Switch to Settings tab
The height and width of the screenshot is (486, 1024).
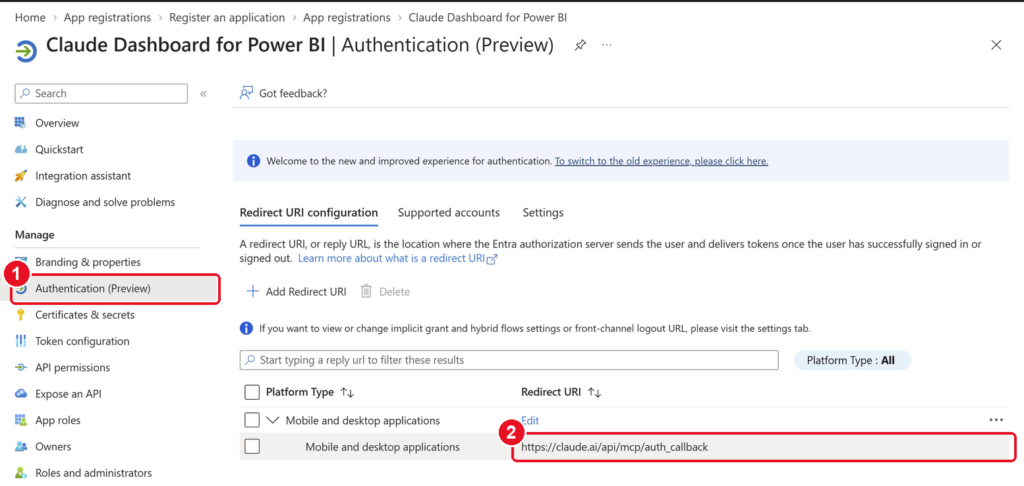tap(543, 213)
